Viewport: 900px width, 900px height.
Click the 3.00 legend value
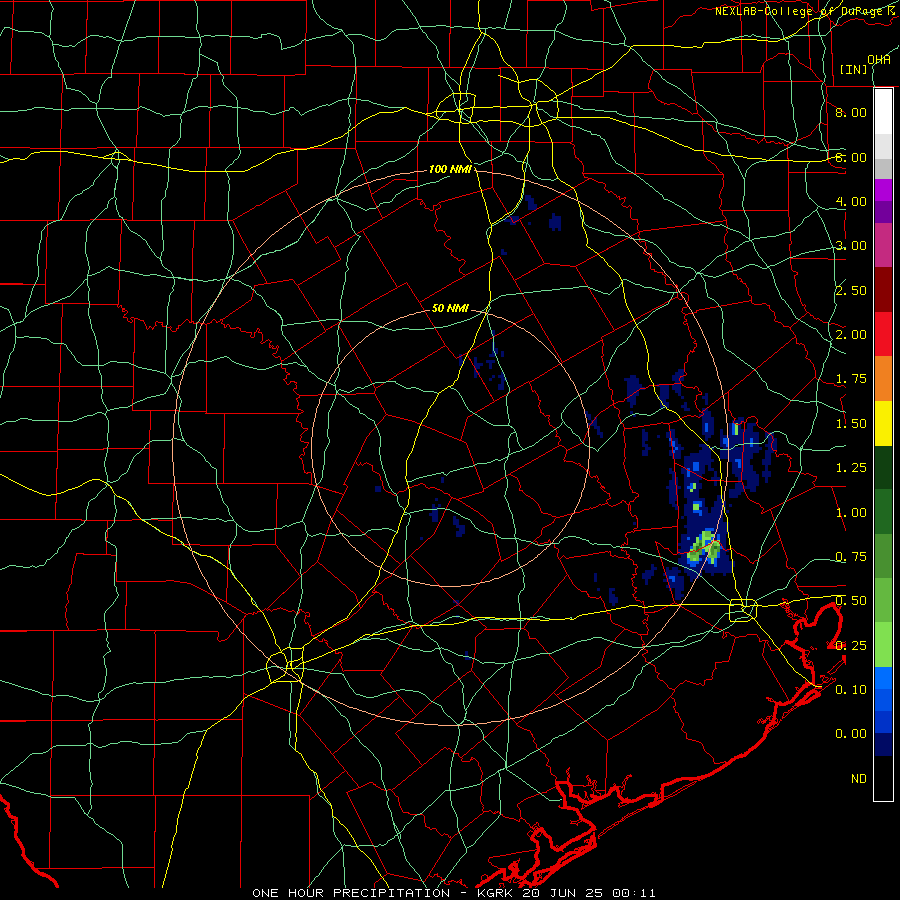851,246
